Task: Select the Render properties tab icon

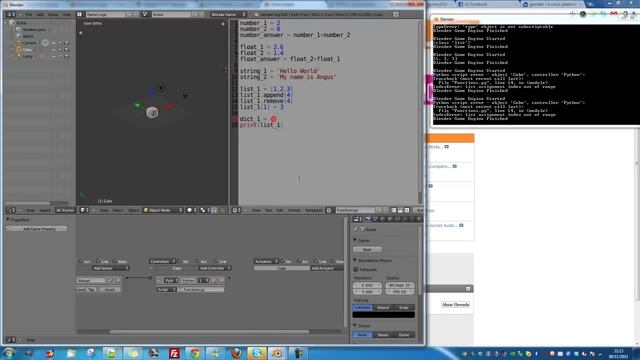Action: (x=368, y=219)
